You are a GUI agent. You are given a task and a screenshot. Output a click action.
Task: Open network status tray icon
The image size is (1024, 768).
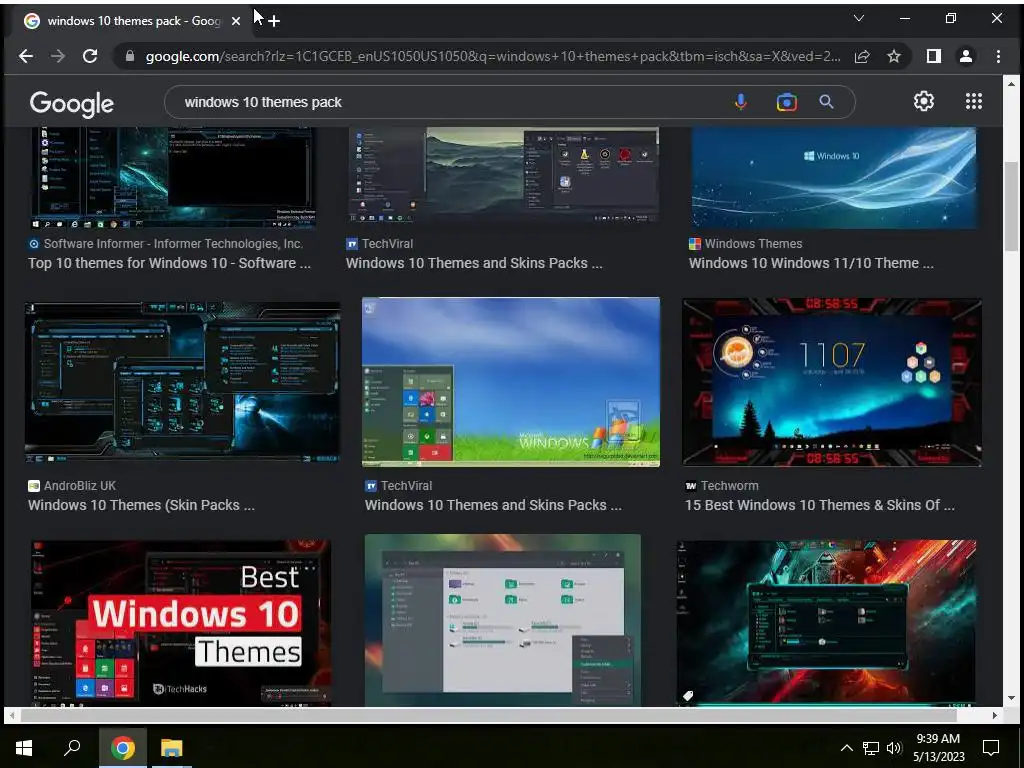pyautogui.click(x=871, y=748)
